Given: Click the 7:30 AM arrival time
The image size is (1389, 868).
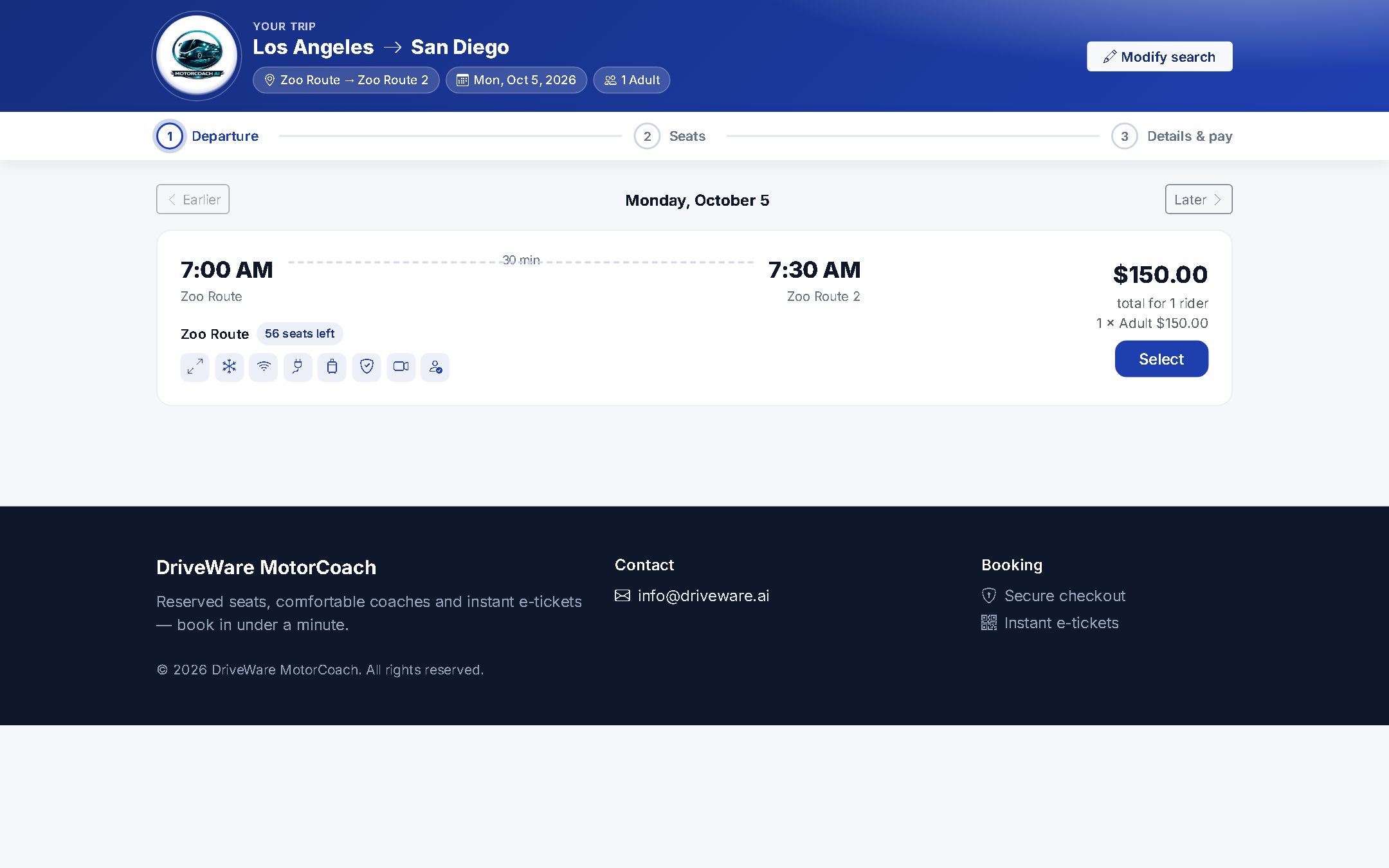Looking at the screenshot, I should [814, 269].
